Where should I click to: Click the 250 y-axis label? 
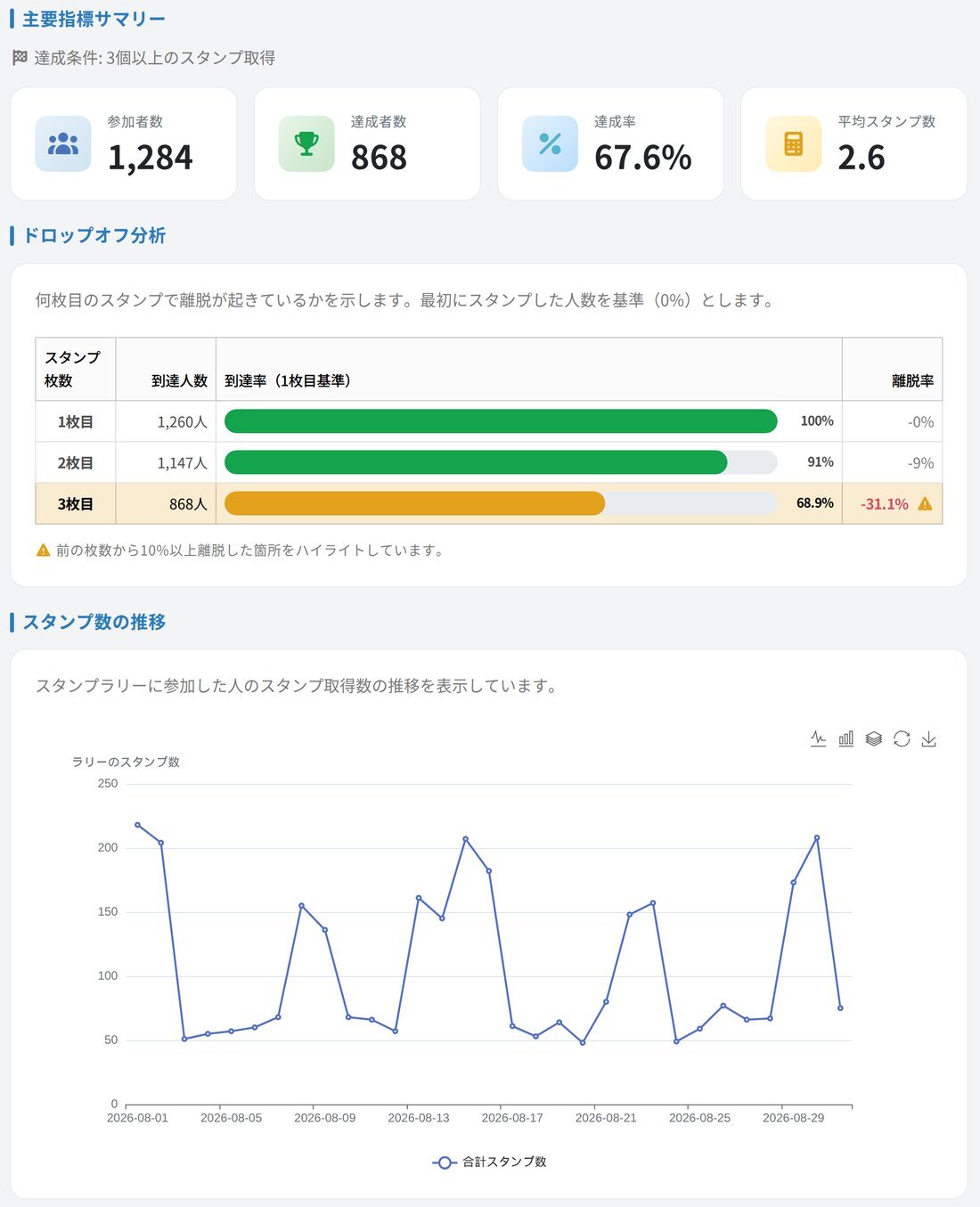[108, 784]
